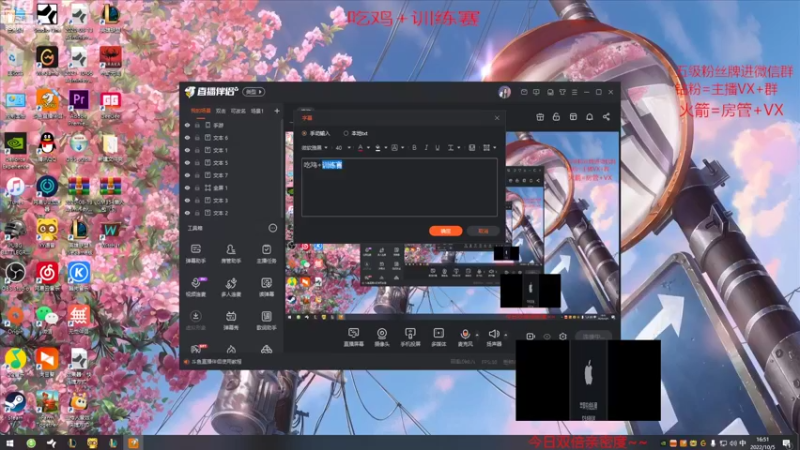Toggle visibility of layer 文本 6
This screenshot has width=800, height=450.
pyautogui.click(x=187, y=138)
